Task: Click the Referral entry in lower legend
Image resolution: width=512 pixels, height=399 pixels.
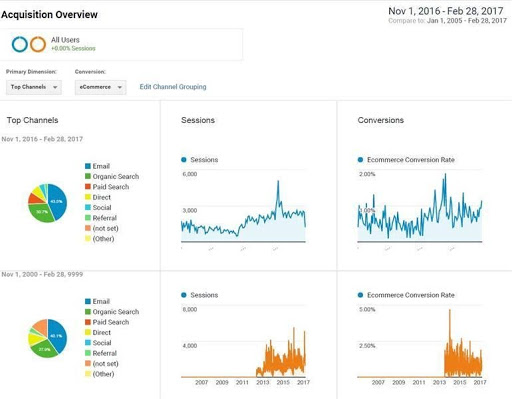Action: coord(104,353)
